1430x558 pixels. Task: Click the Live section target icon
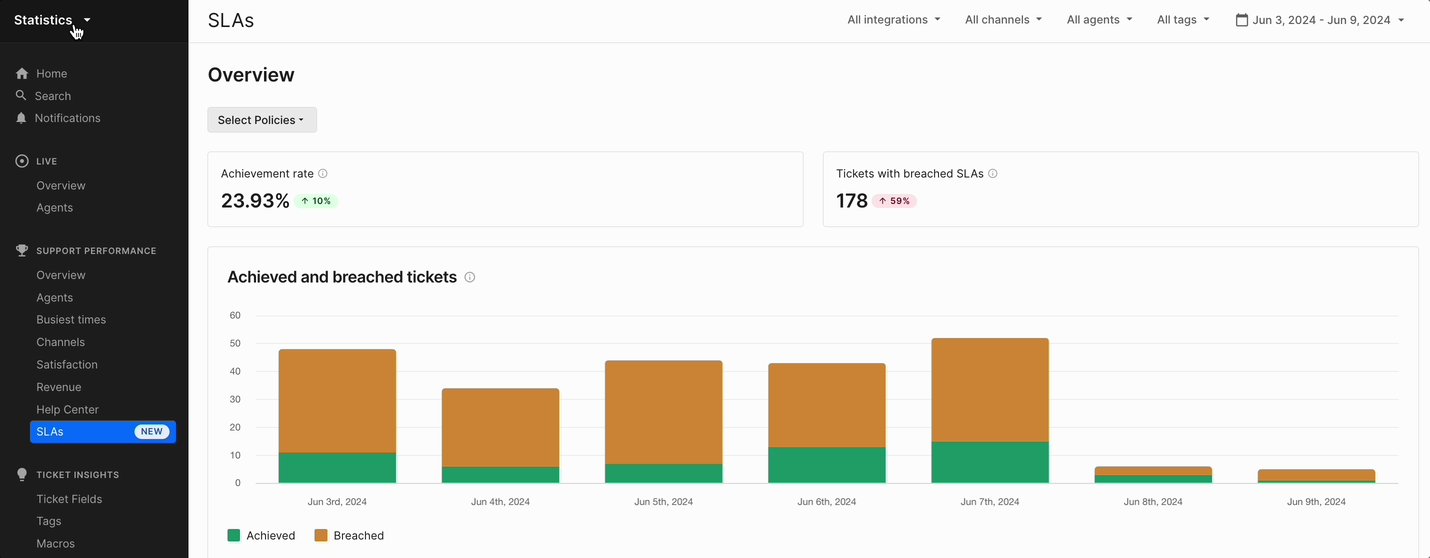click(x=22, y=161)
